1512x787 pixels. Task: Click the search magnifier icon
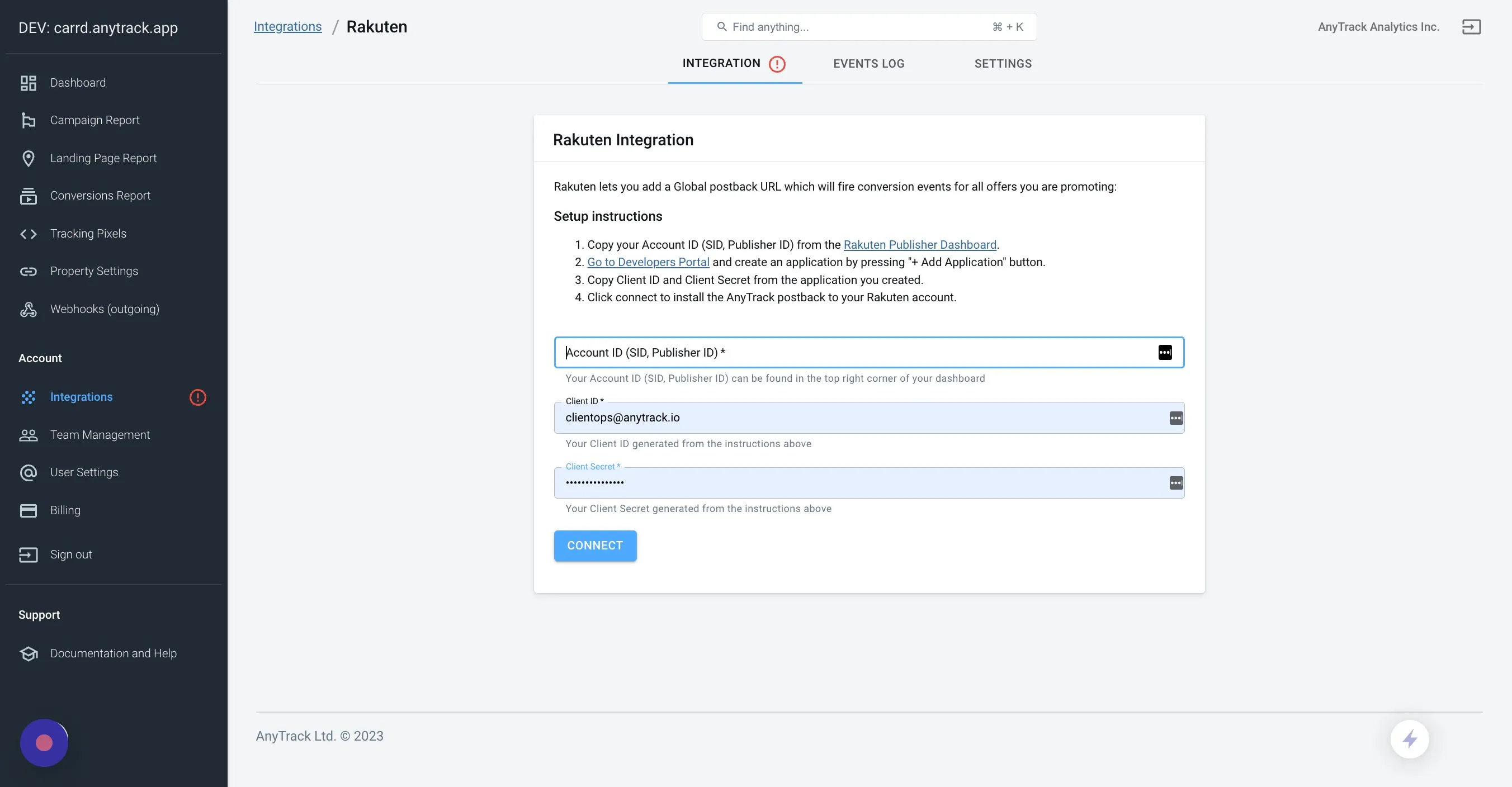721,27
